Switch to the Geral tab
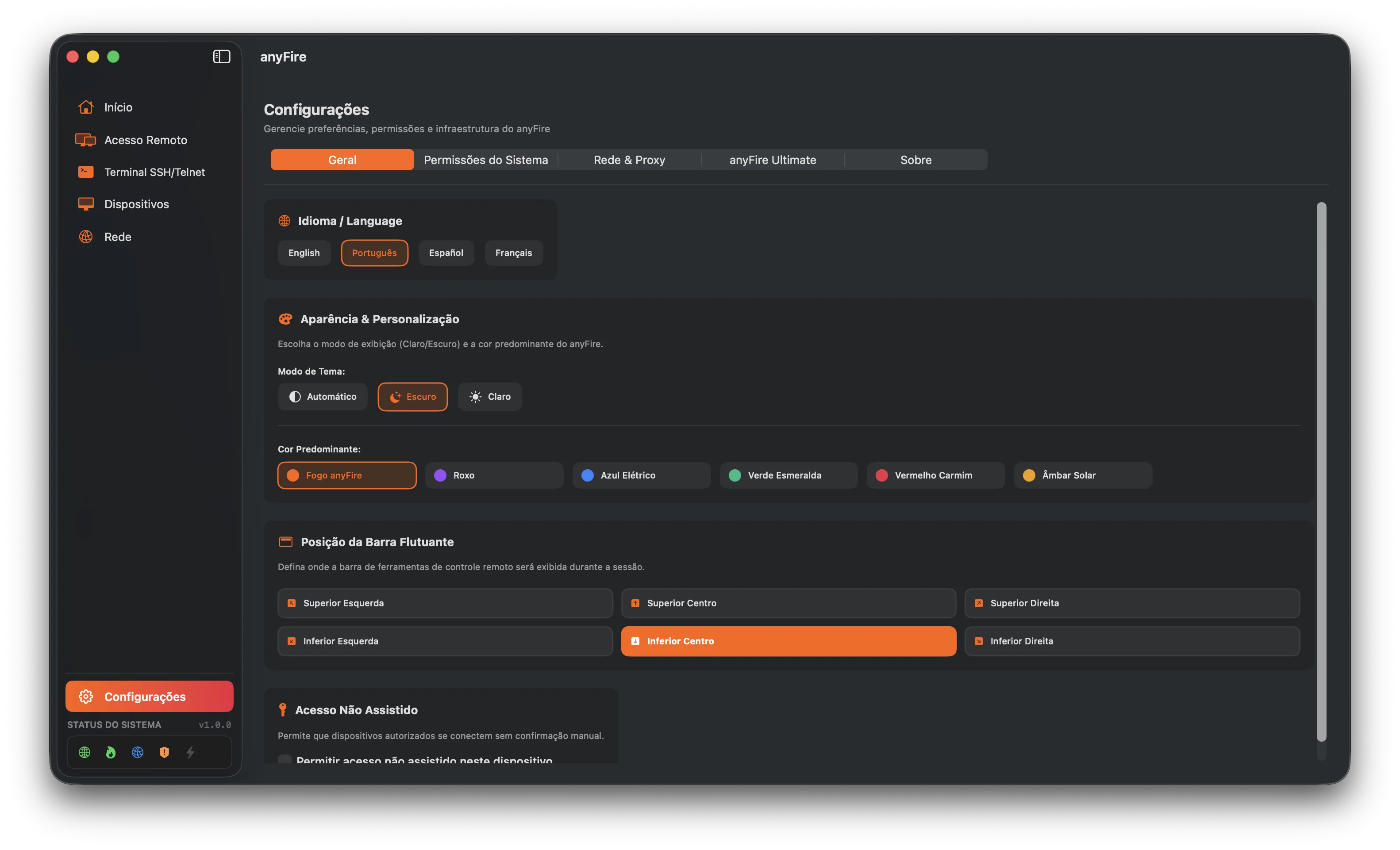1400x850 pixels. click(342, 160)
